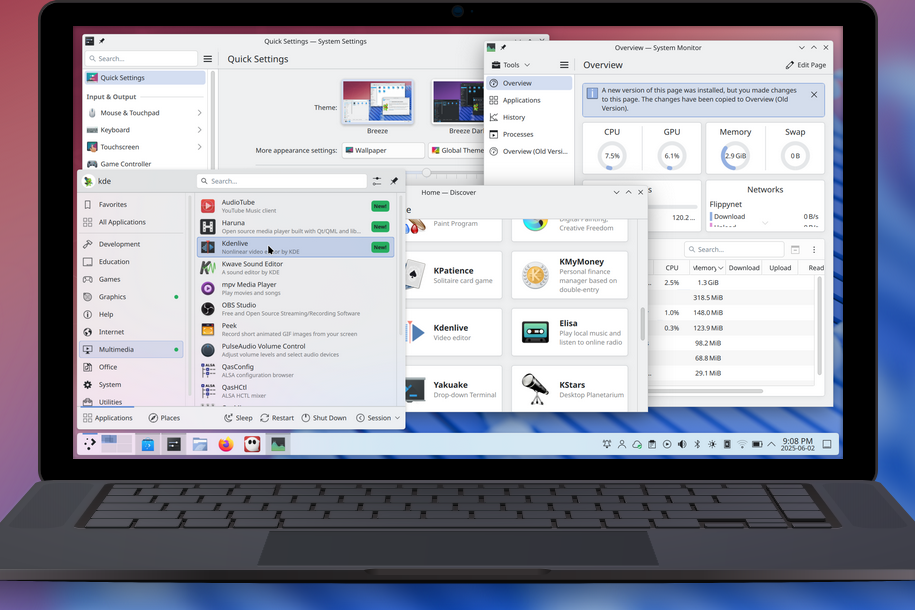Screen dimensions: 915x610
Task: Open the Bluetooth tray icon
Action: [697, 444]
